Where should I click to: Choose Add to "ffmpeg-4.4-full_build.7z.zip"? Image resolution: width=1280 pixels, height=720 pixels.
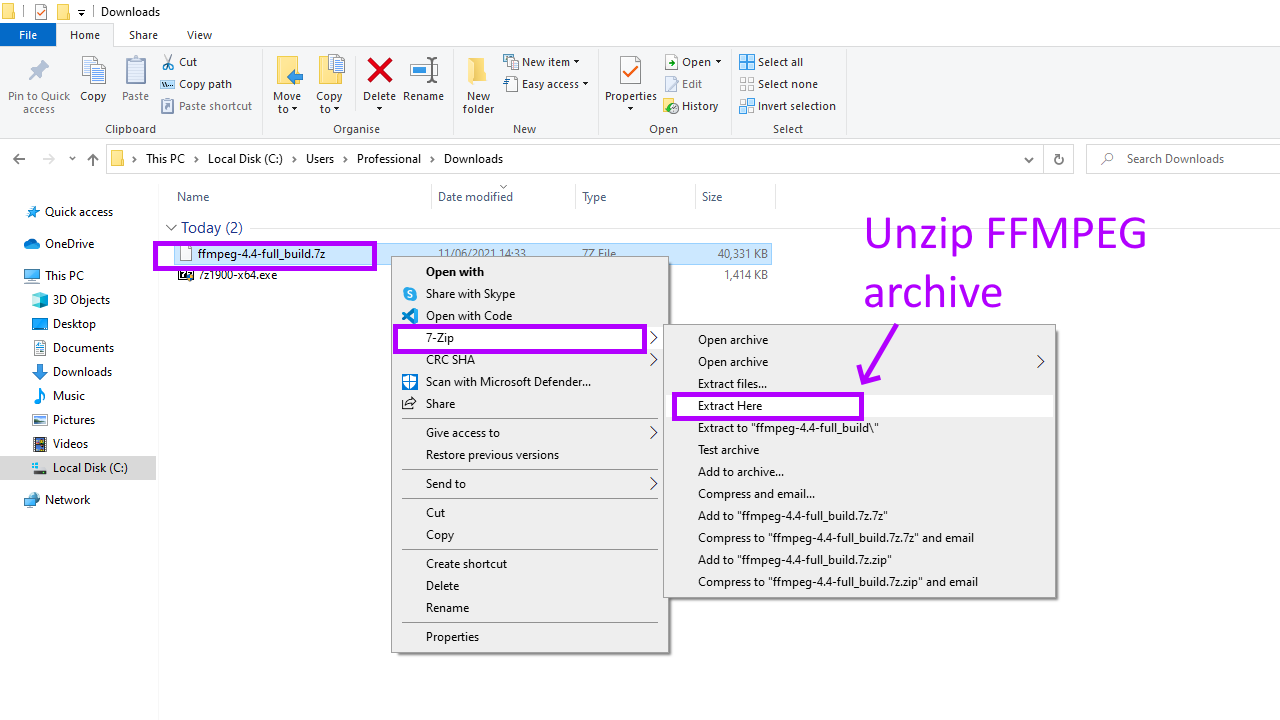pos(794,560)
